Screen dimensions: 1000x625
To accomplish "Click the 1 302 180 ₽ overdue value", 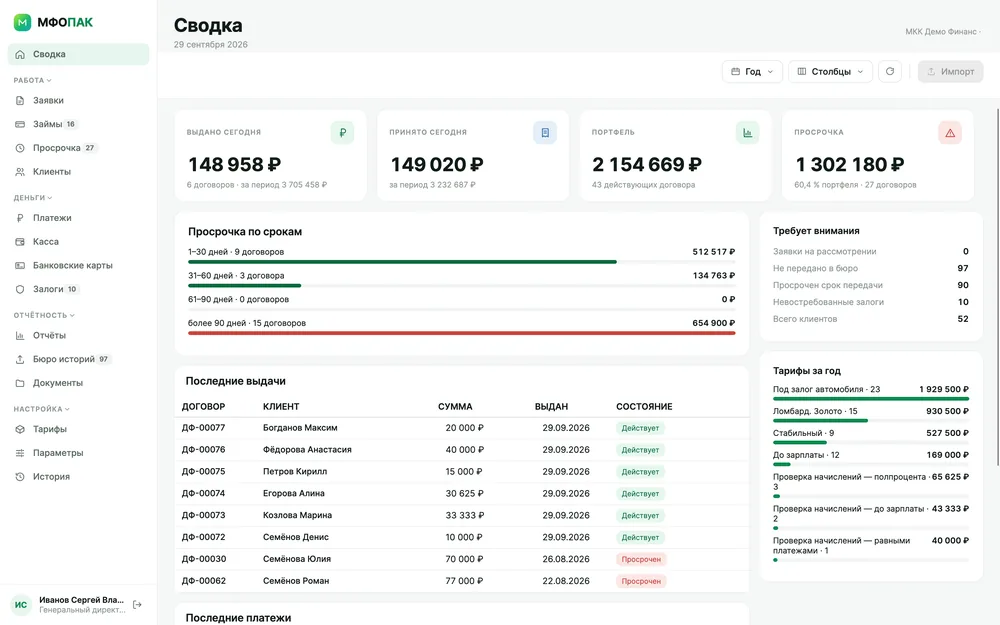I will tap(849, 165).
